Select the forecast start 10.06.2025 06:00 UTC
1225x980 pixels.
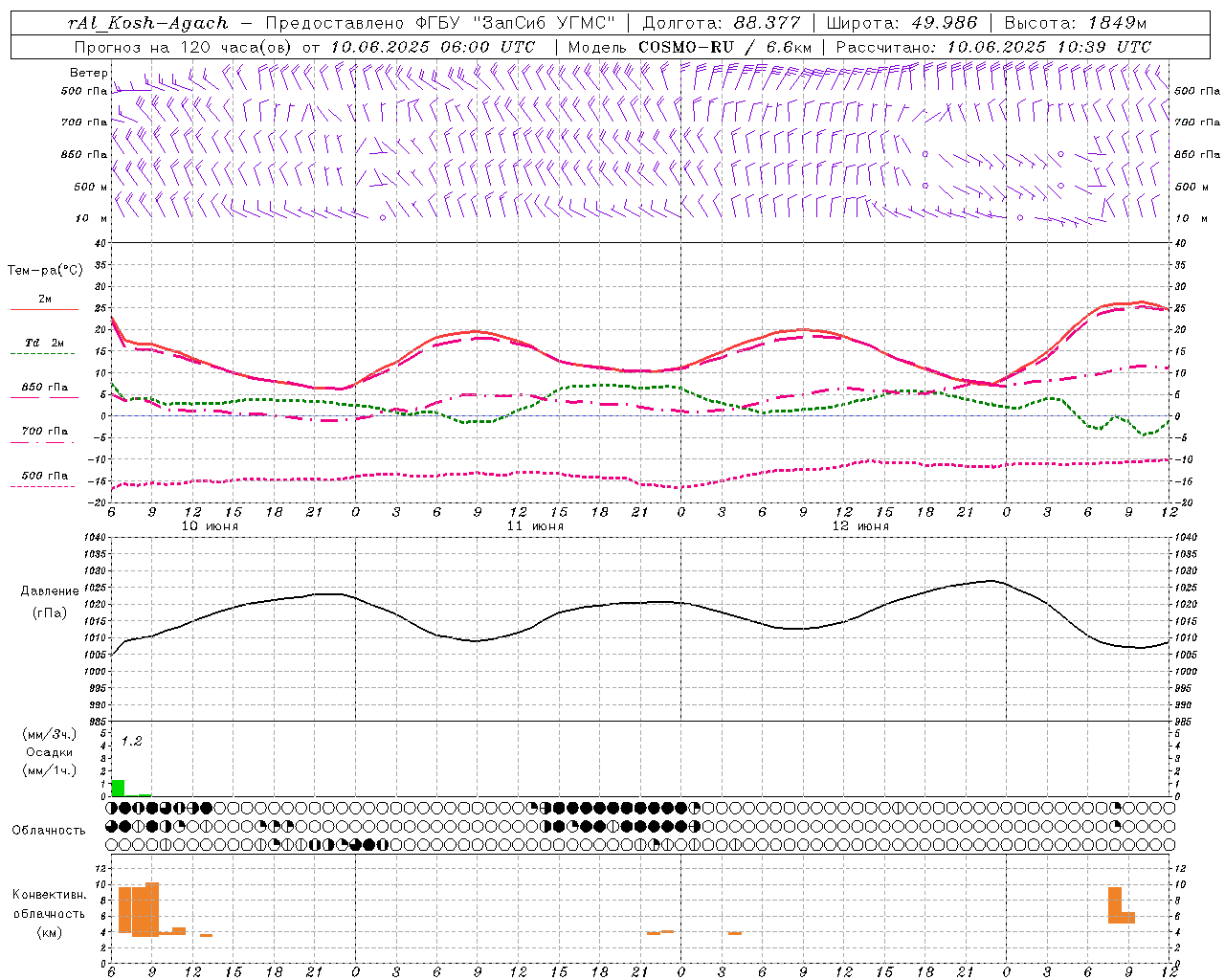point(433,47)
